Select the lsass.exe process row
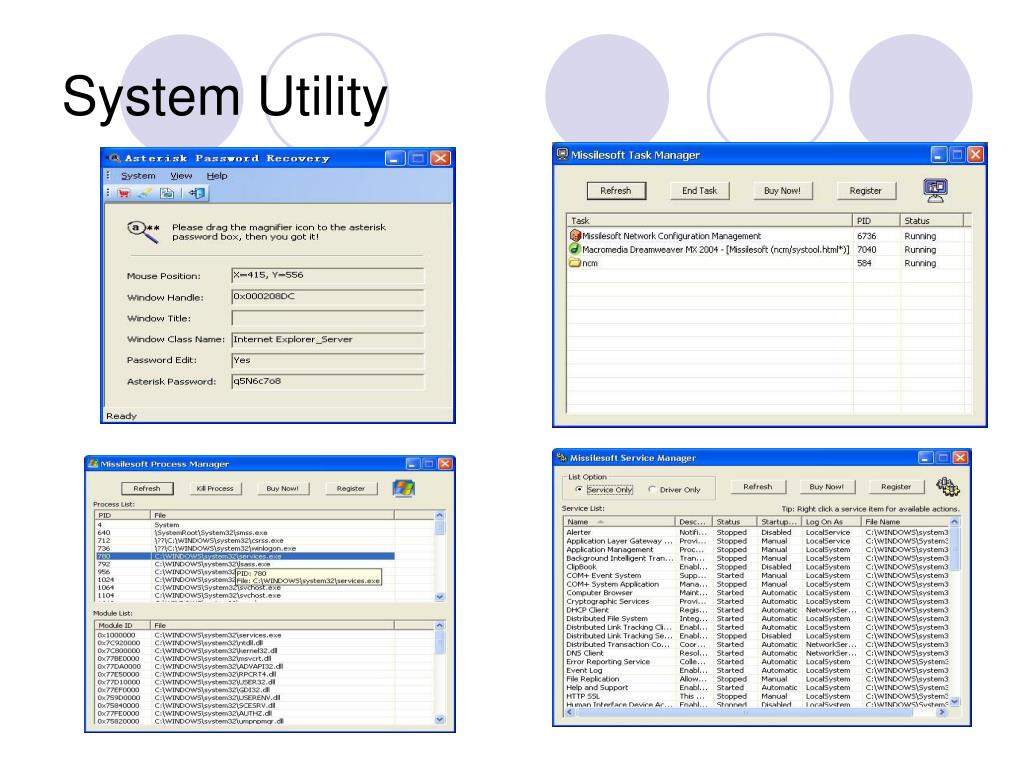 click(244, 564)
